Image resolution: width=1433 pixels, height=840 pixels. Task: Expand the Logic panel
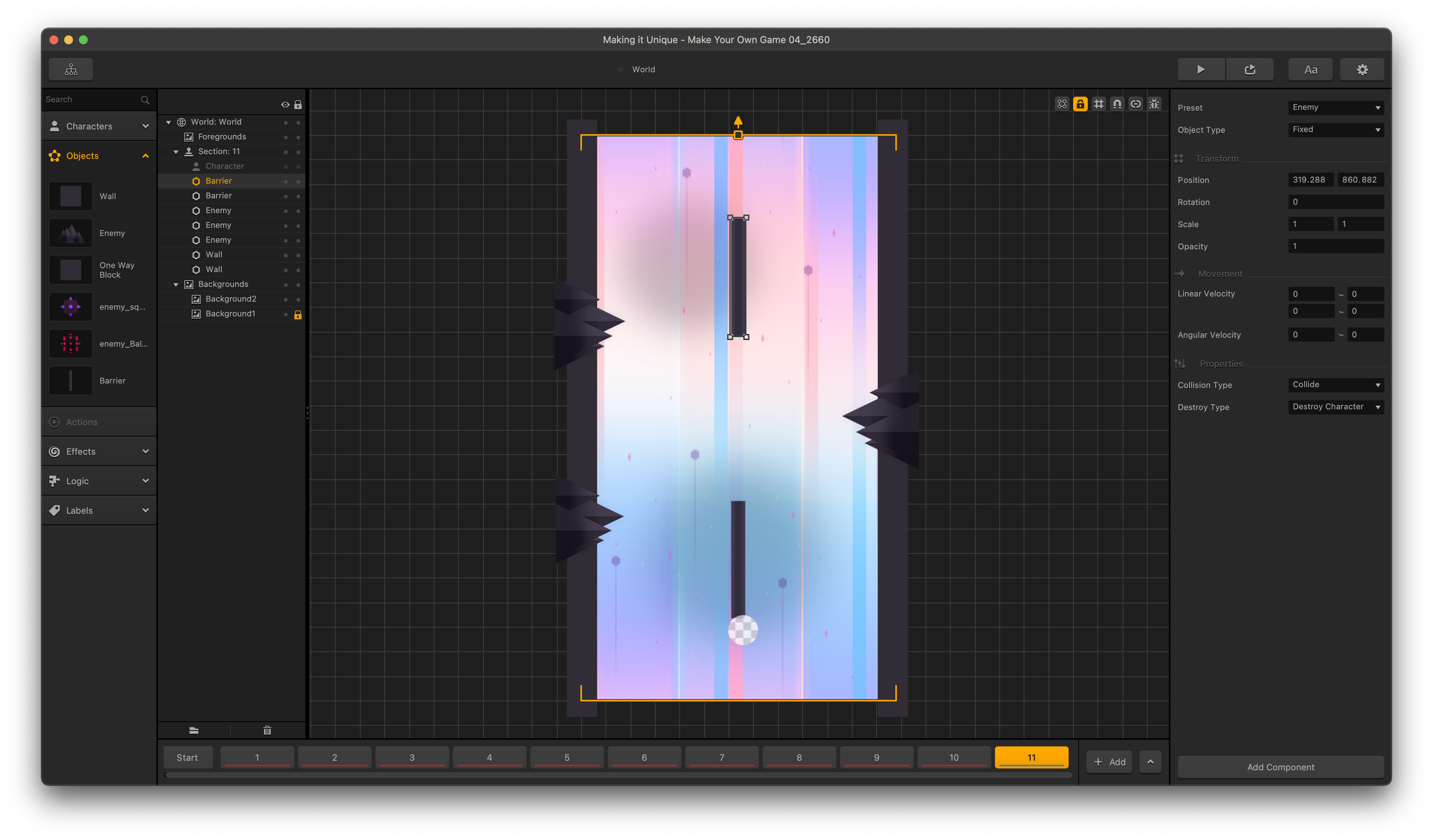(99, 481)
